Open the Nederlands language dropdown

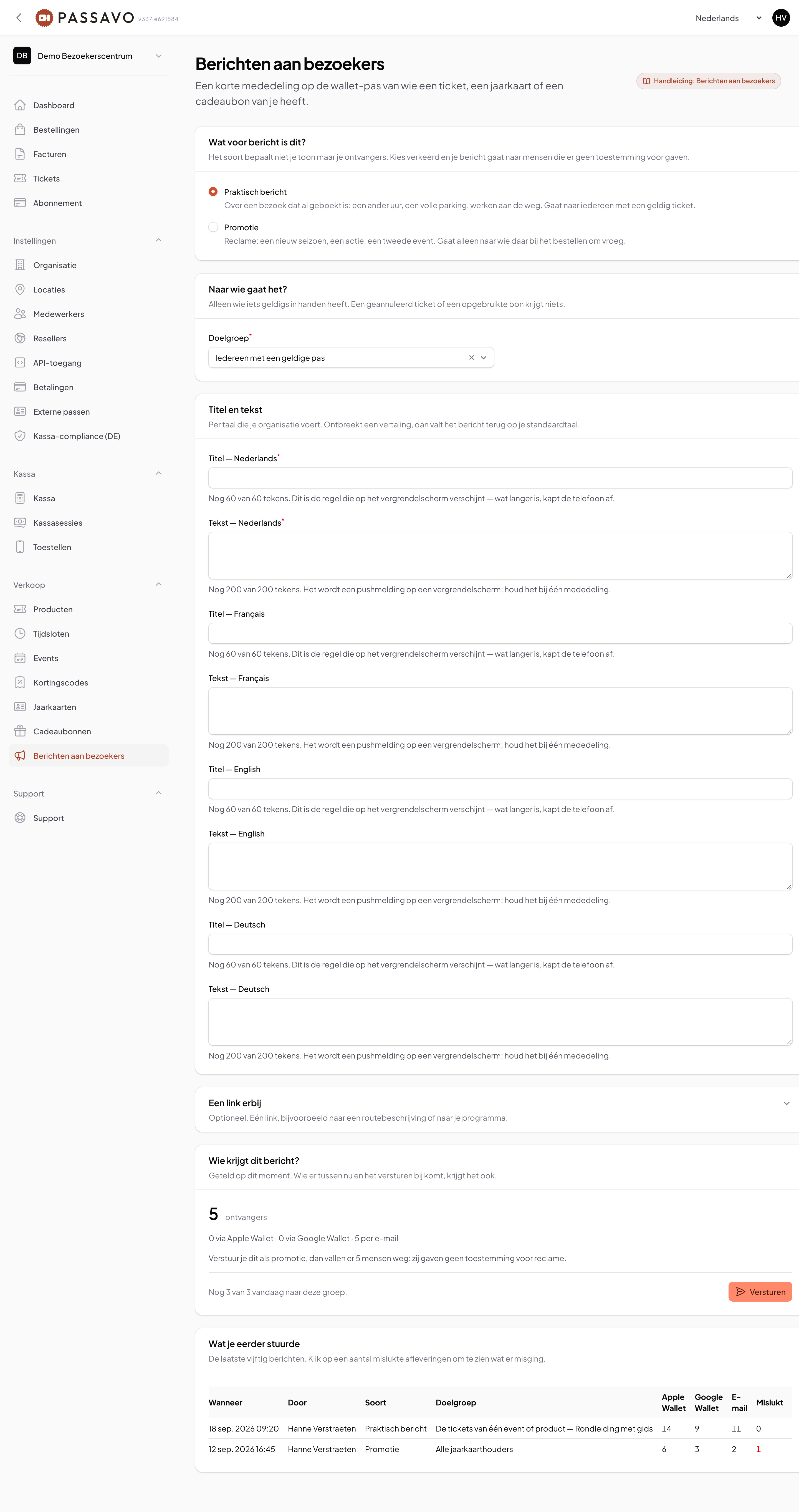[729, 18]
